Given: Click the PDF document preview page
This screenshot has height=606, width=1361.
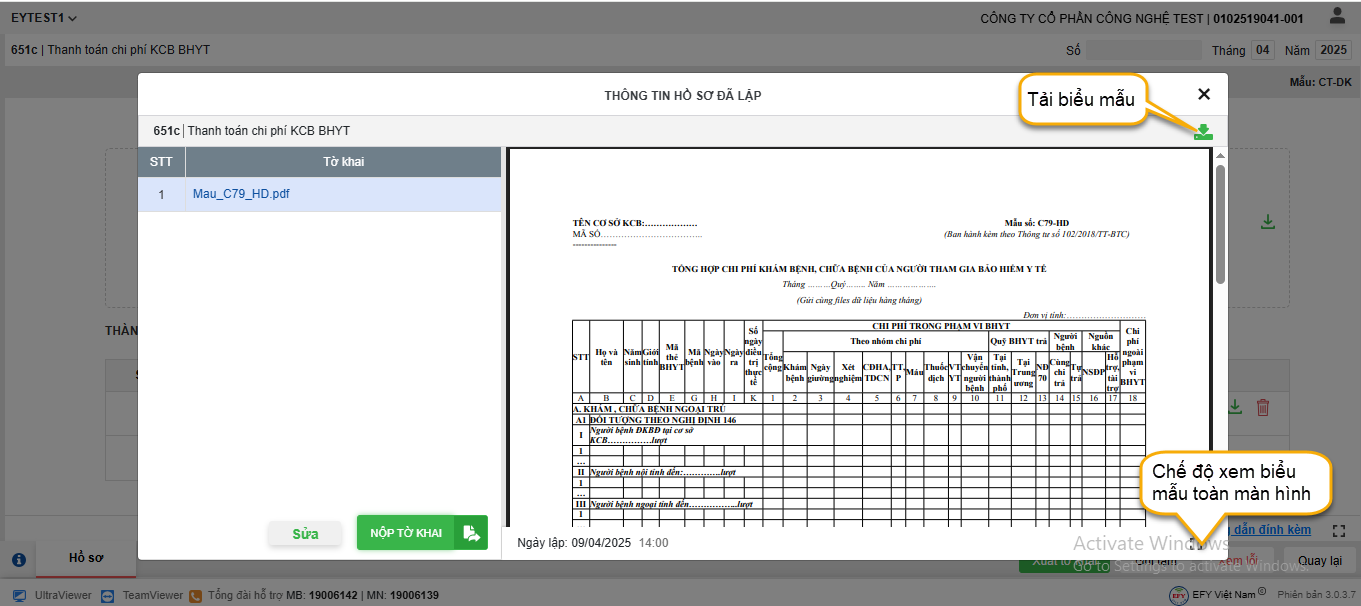Looking at the screenshot, I should click(x=859, y=338).
